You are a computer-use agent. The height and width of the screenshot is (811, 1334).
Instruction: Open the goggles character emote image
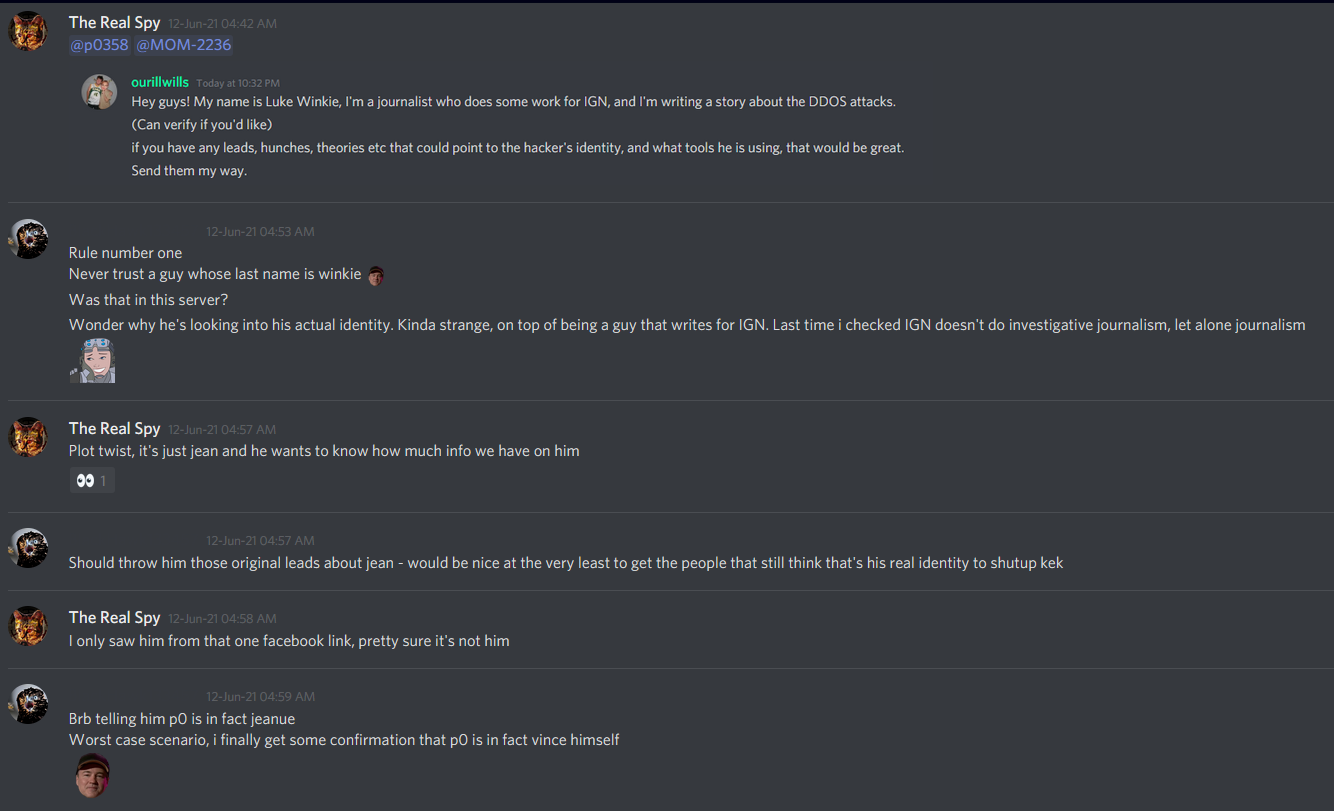[93, 360]
